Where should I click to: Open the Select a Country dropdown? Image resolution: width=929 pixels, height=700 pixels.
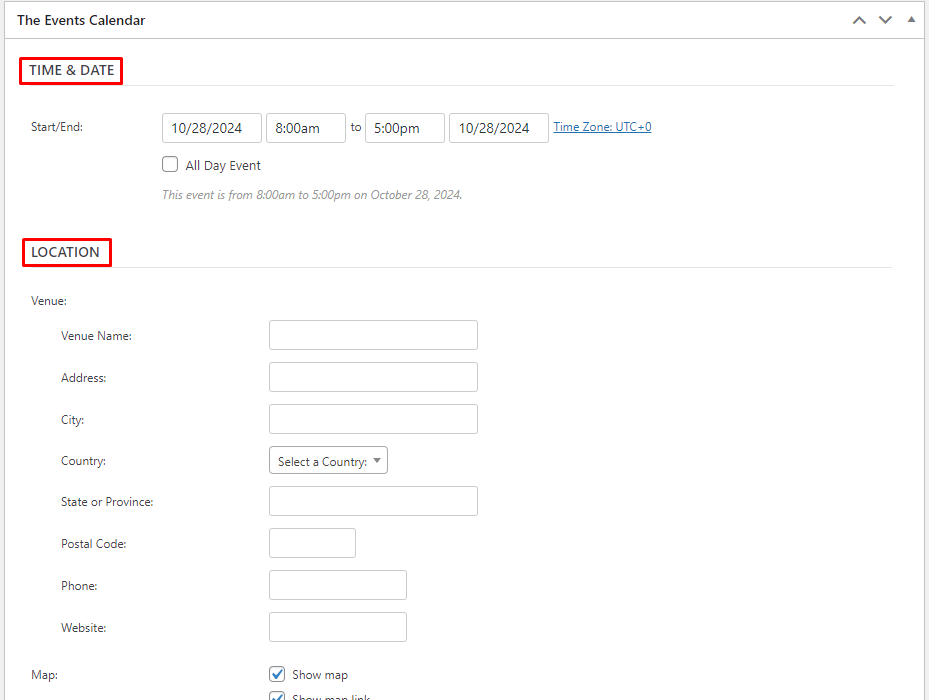coord(328,461)
